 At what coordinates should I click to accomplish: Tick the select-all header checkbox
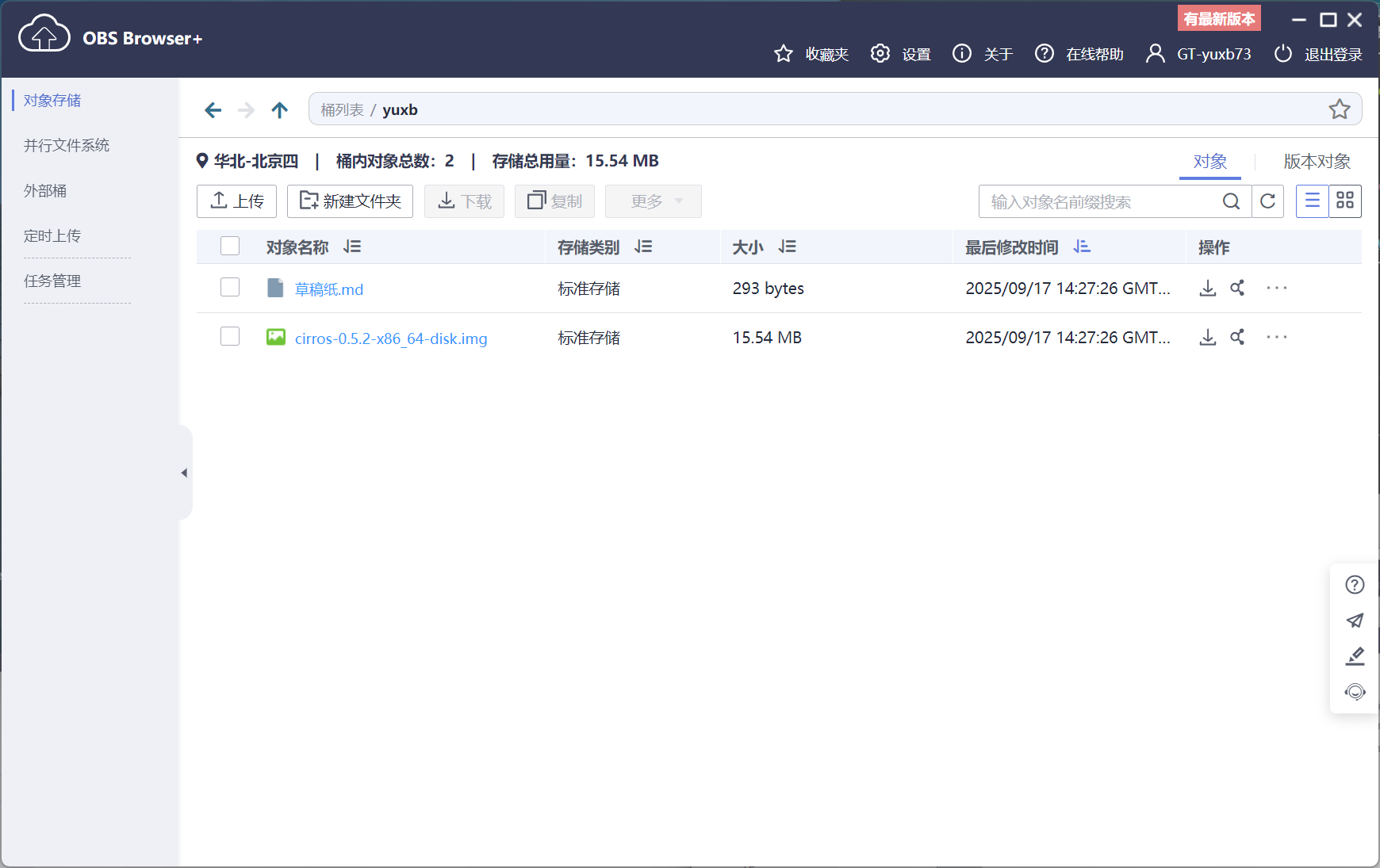point(230,247)
